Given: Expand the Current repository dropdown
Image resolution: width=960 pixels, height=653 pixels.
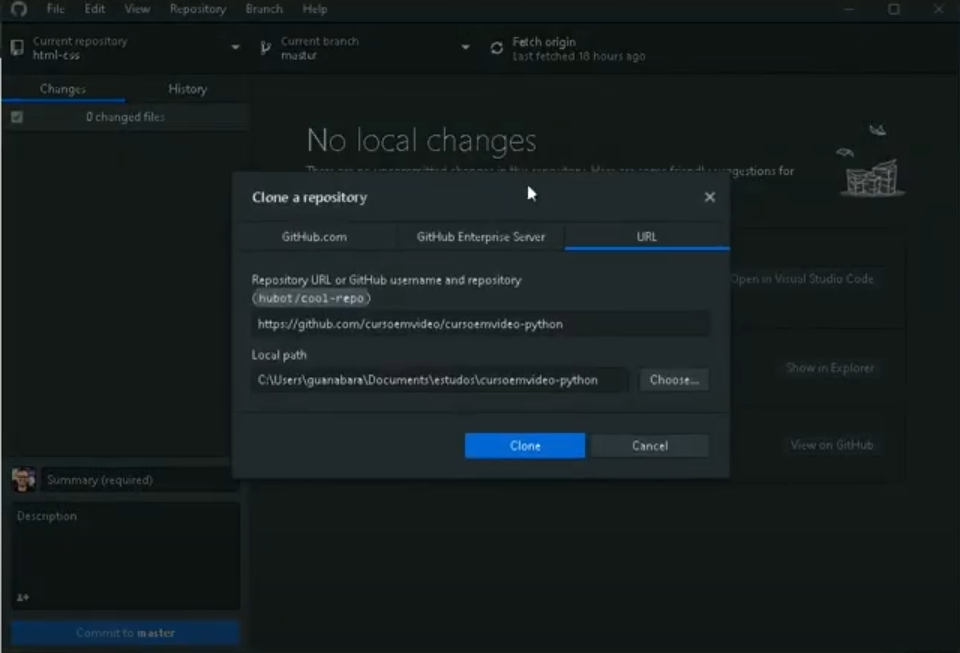Looking at the screenshot, I should [x=235, y=48].
